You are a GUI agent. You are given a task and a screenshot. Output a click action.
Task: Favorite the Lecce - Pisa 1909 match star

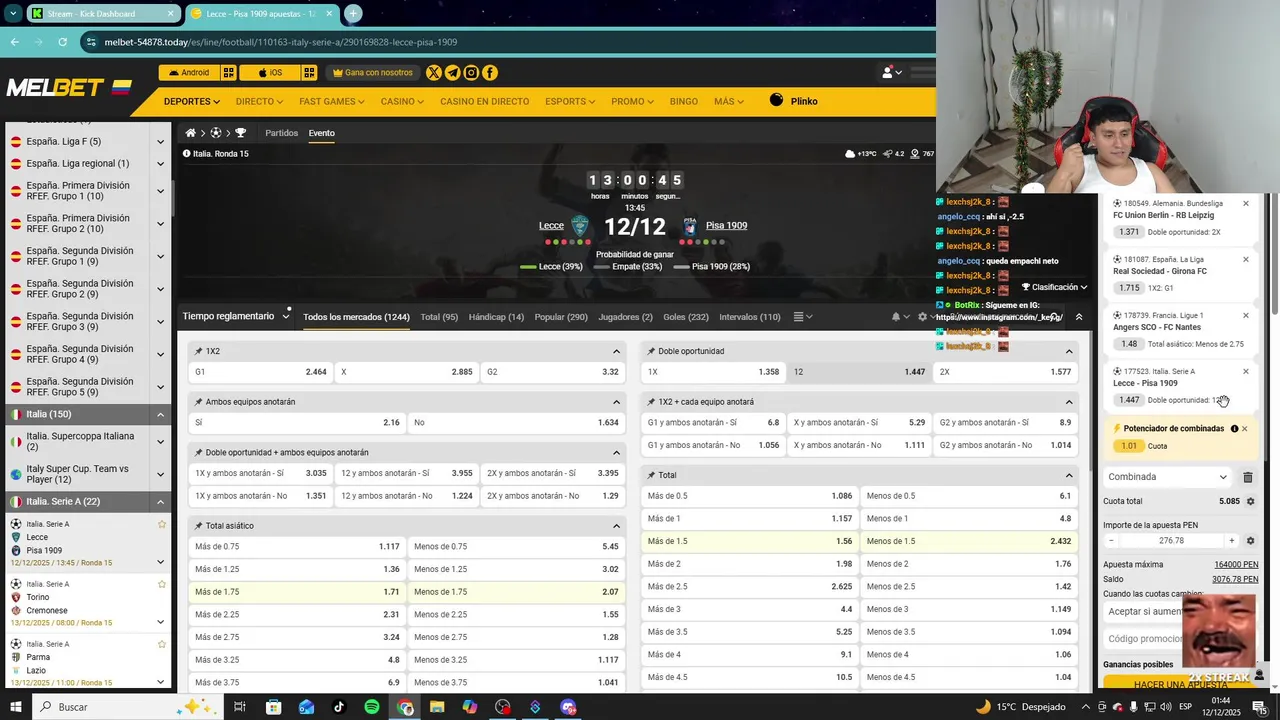click(x=162, y=524)
